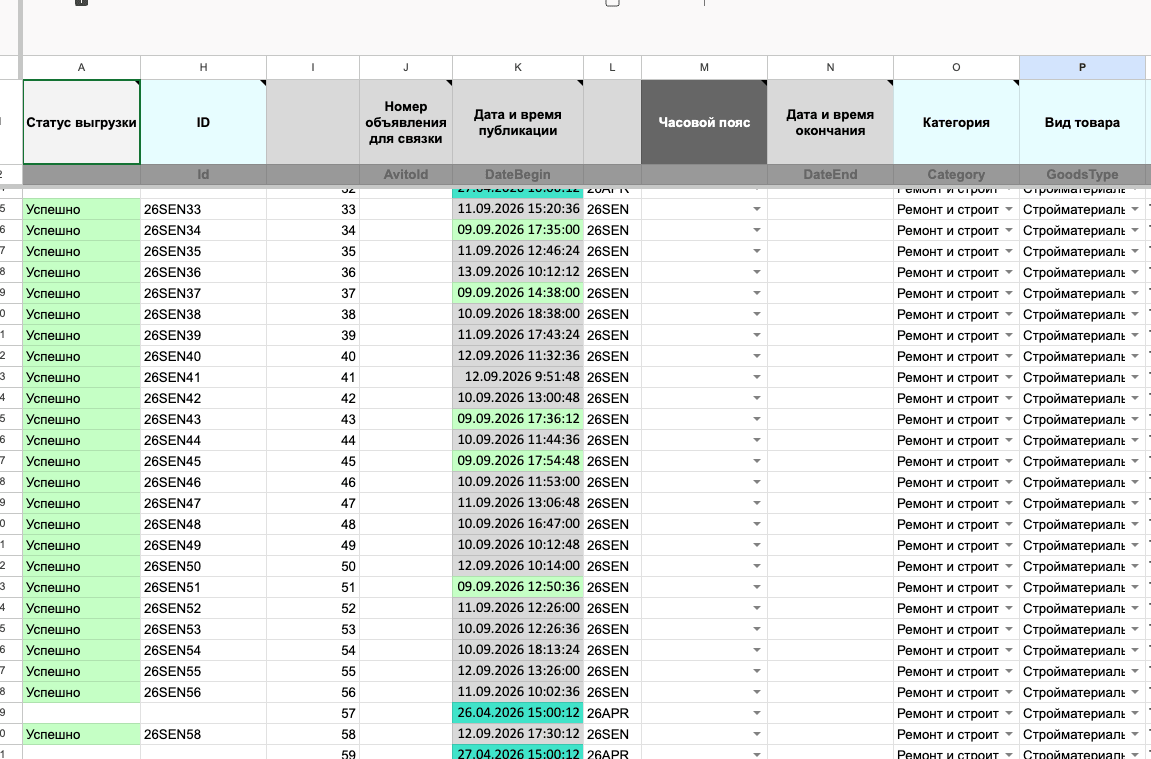The width and height of the screenshot is (1151, 759).
Task: Select the cell containing ID 26SEN35
Action: point(203,252)
